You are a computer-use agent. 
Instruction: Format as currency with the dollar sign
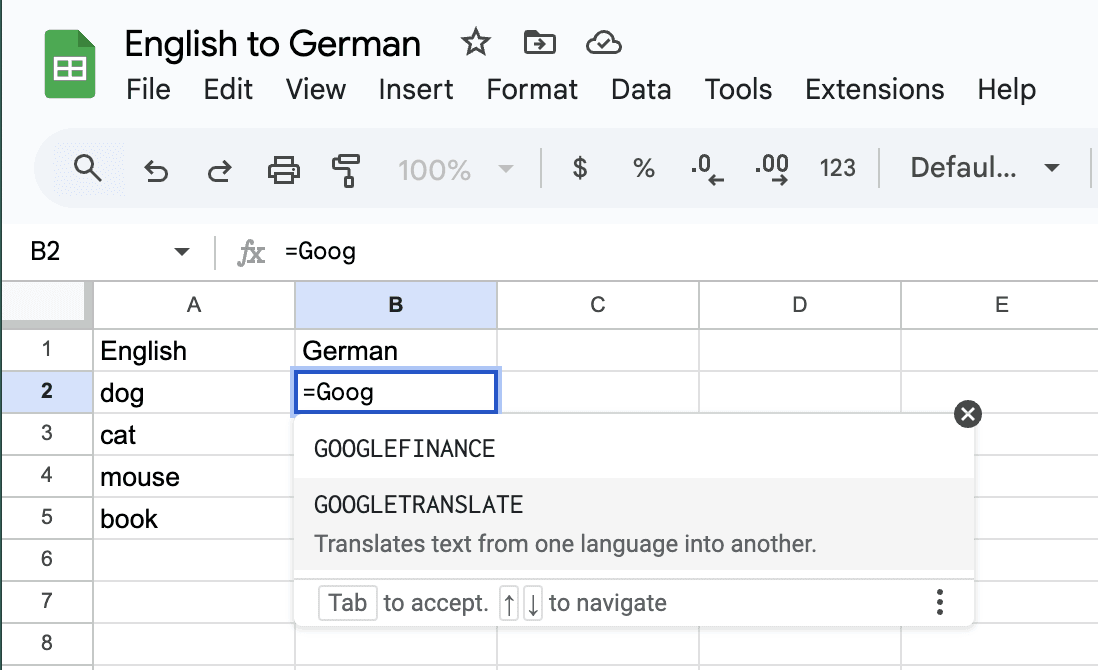pos(579,169)
